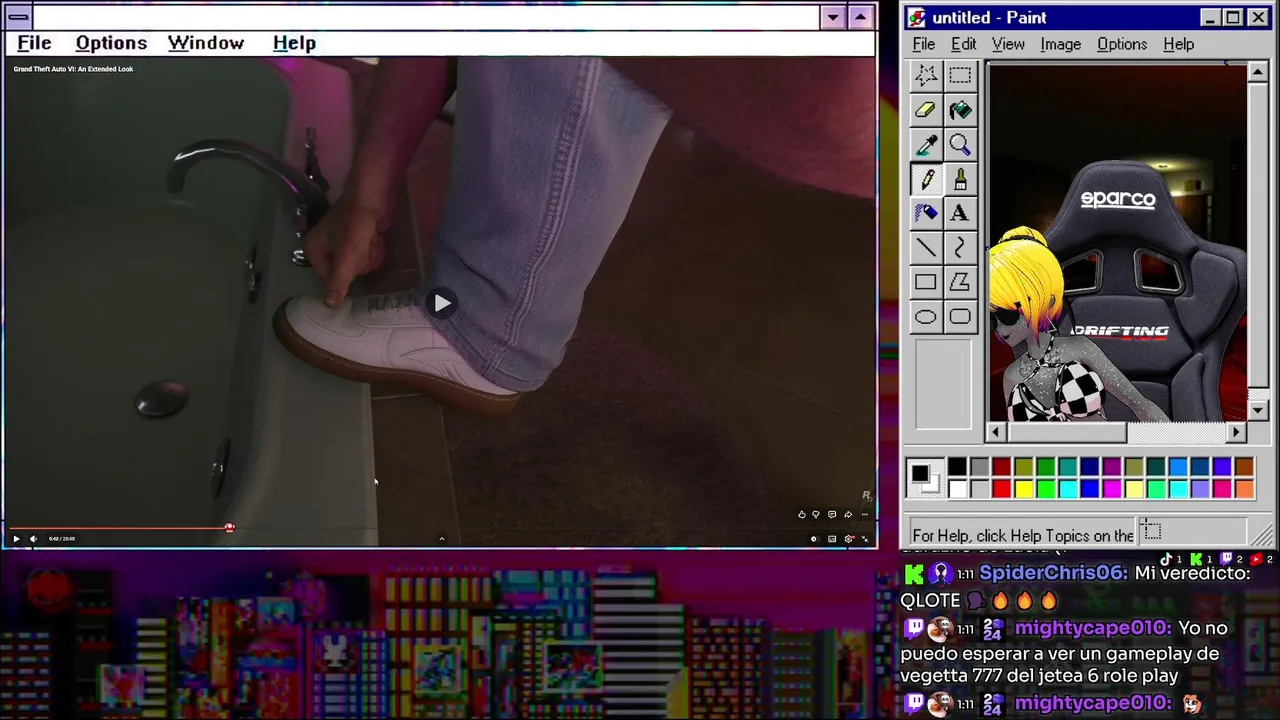Image resolution: width=1280 pixels, height=720 pixels.
Task: Click Paint's horizontal scrollbar left arrow
Action: click(996, 432)
